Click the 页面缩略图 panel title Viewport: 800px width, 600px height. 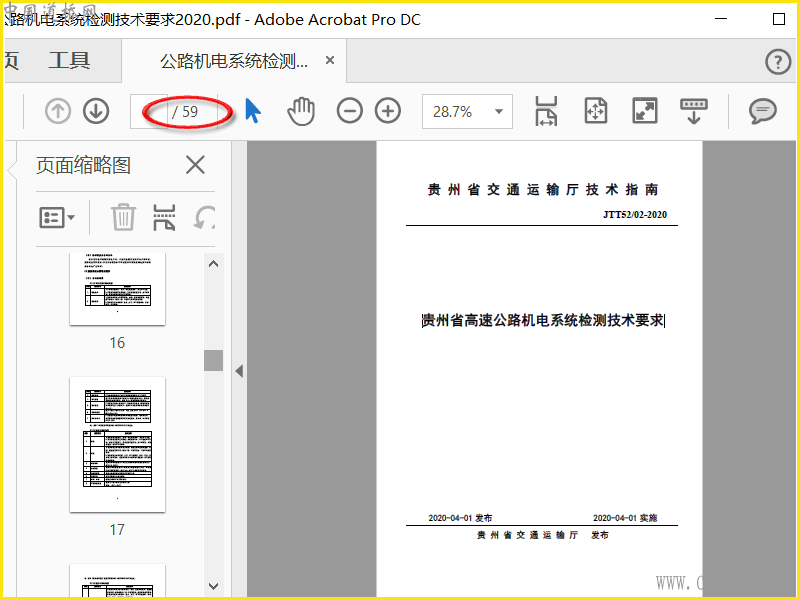pos(83,165)
